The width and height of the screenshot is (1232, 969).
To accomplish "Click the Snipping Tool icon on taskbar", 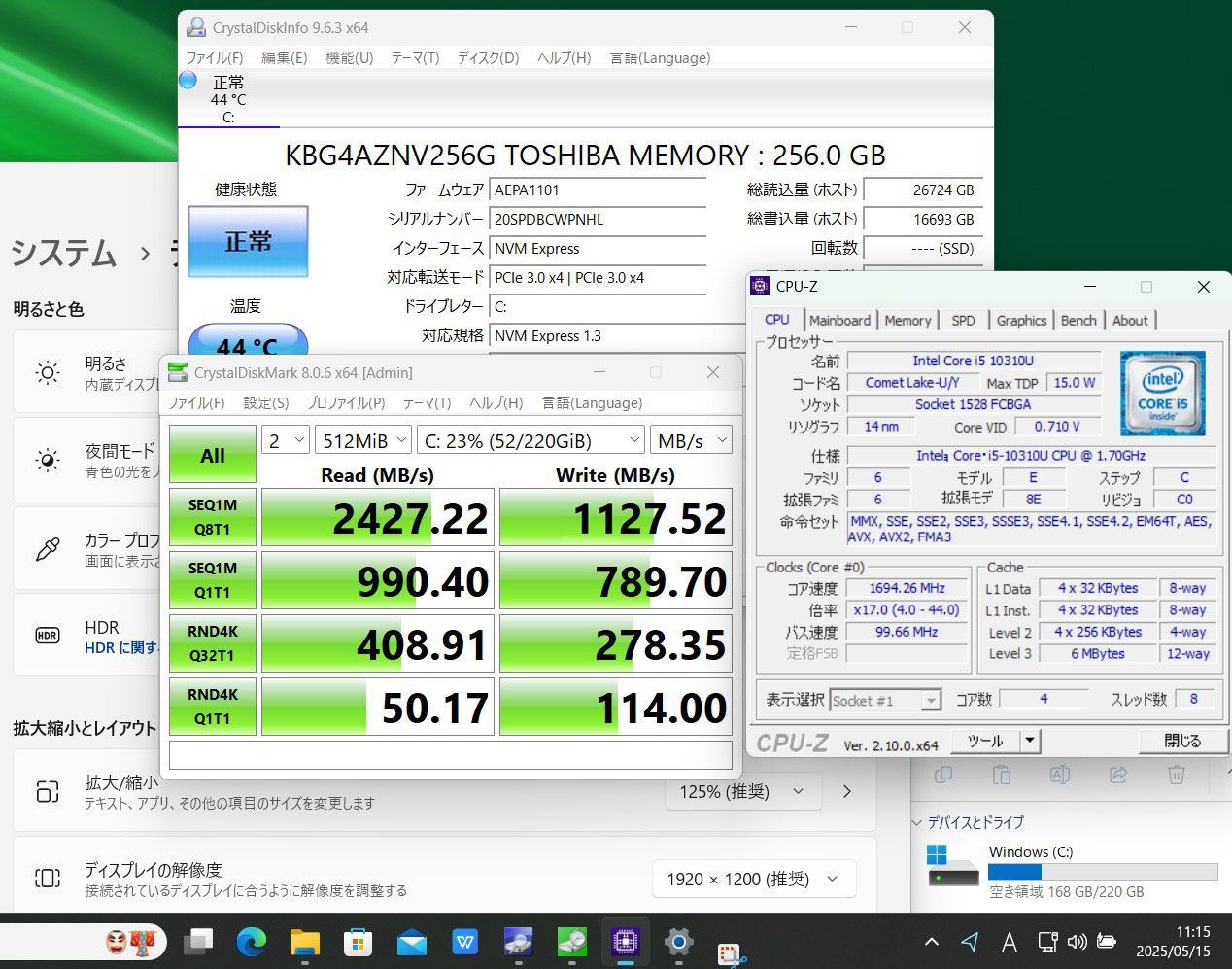I will (x=732, y=952).
